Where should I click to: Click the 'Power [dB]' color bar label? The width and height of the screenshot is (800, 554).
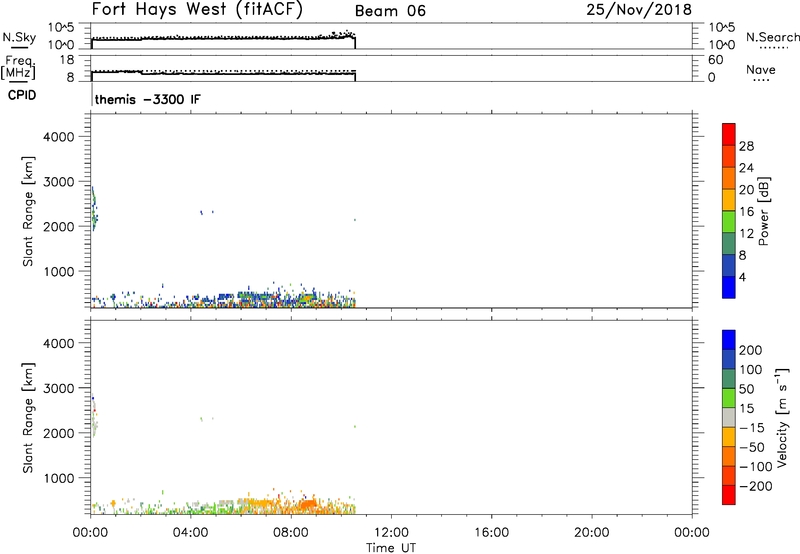[x=763, y=211]
